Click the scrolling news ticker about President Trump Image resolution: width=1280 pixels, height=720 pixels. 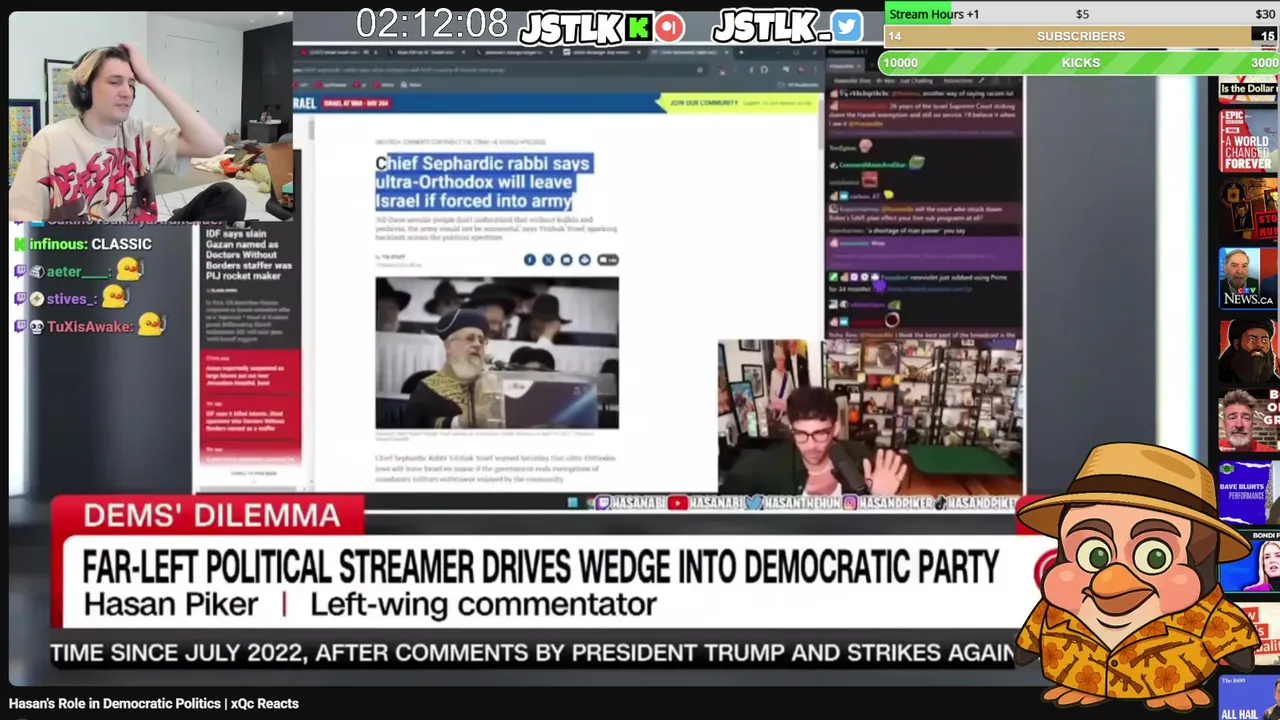532,653
